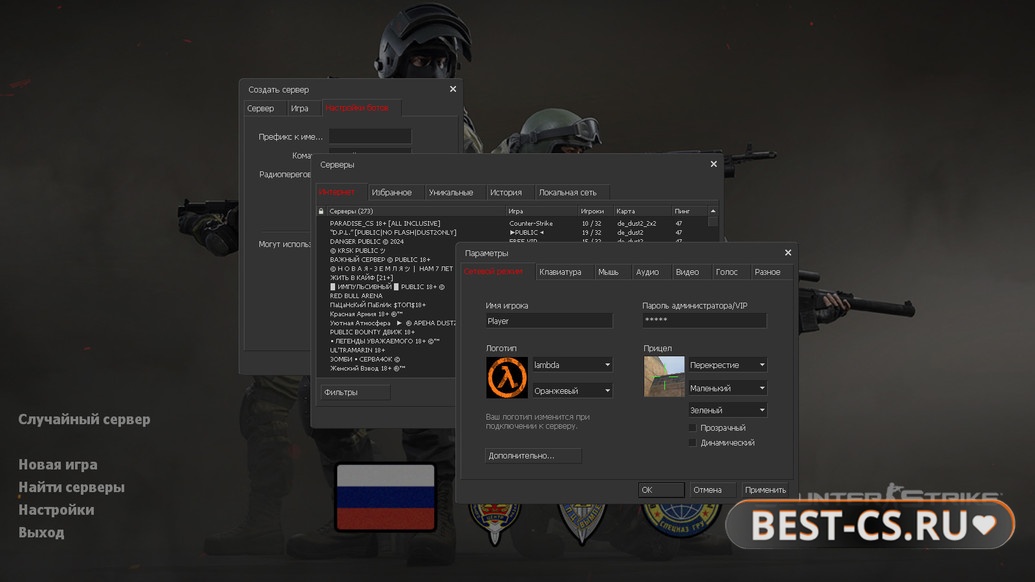Open the lambda logo dropdown
This screenshot has width=1035, height=582.
click(572, 365)
